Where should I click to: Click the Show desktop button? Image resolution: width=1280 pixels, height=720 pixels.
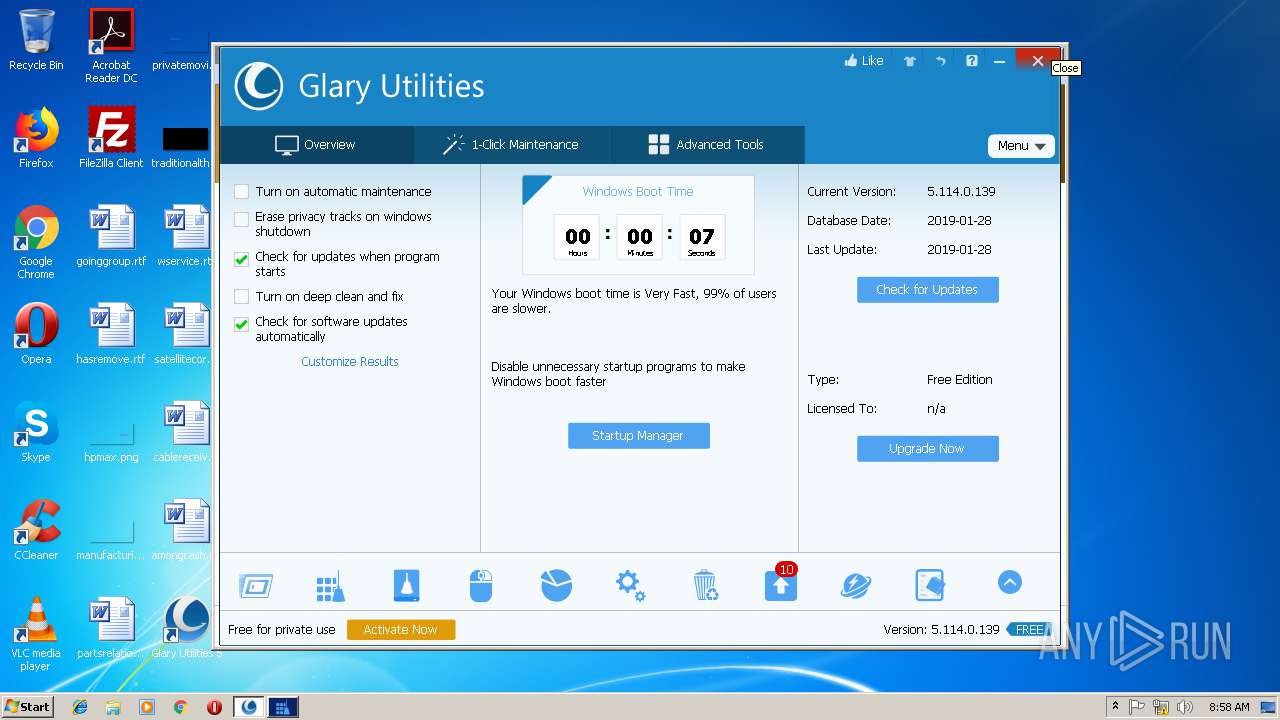1270,707
